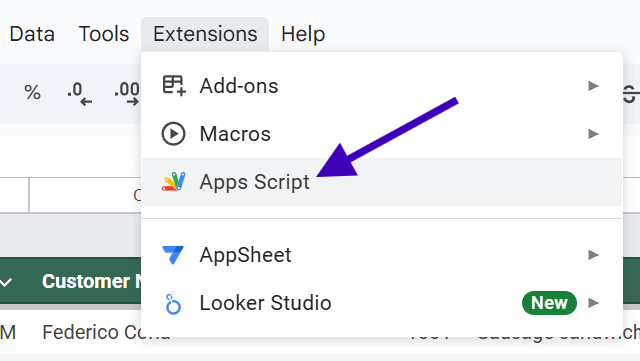
Task: Close the open Extensions menu
Action: point(205,34)
